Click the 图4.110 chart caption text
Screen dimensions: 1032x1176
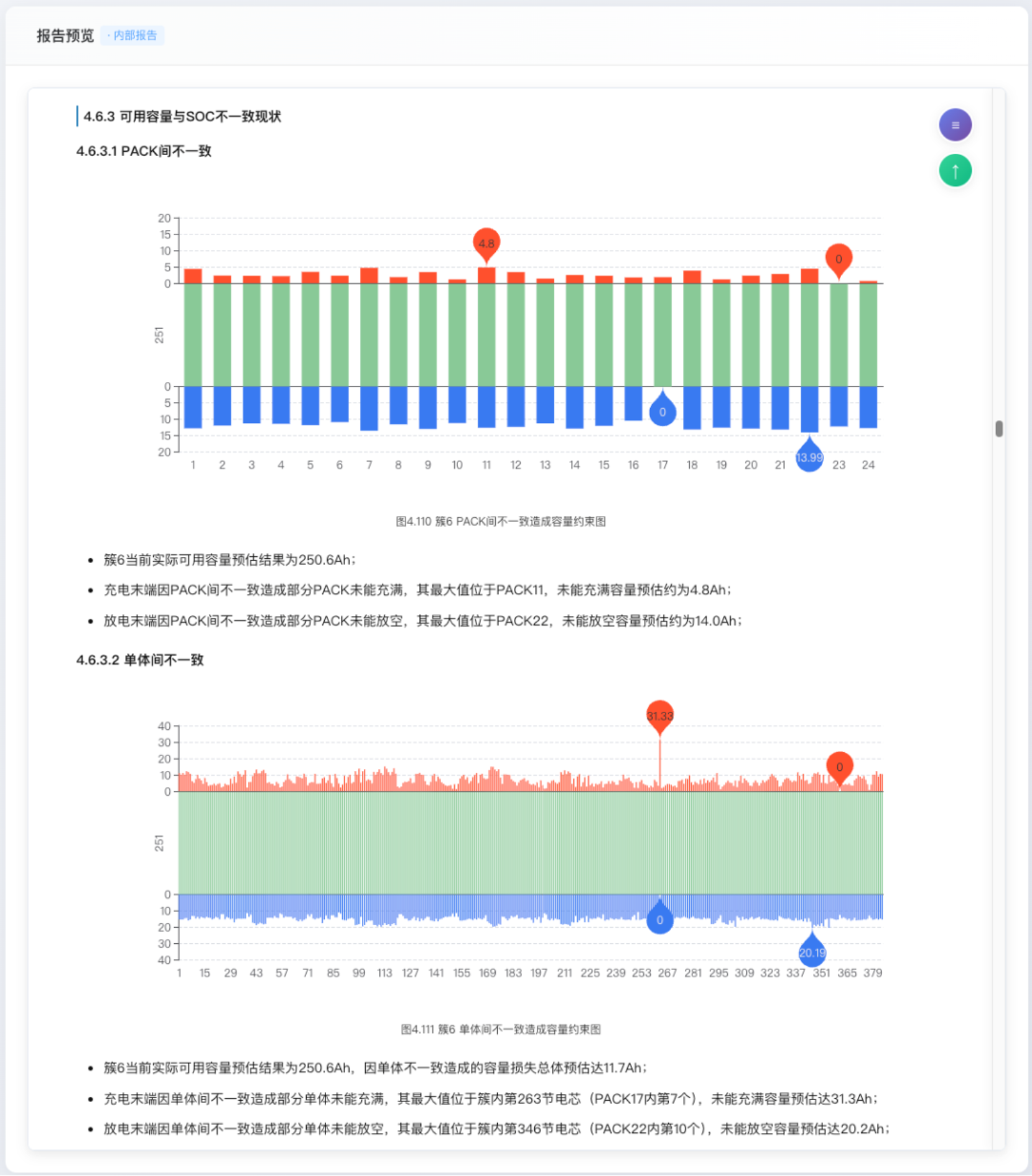click(501, 521)
